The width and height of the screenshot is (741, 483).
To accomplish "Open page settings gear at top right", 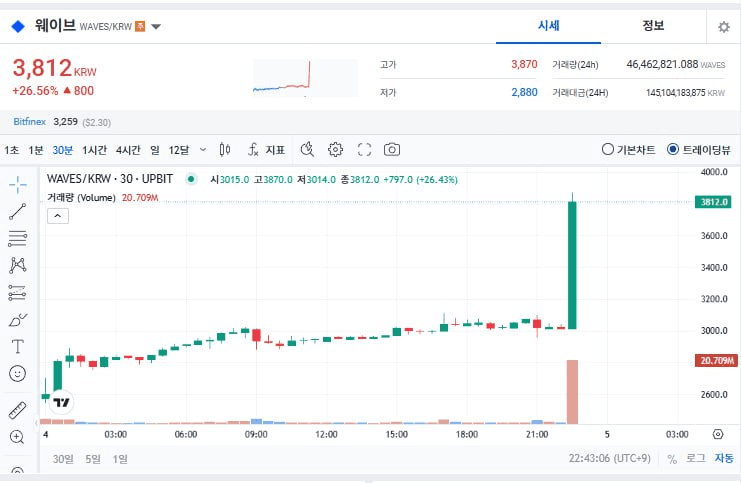I will 724,27.
